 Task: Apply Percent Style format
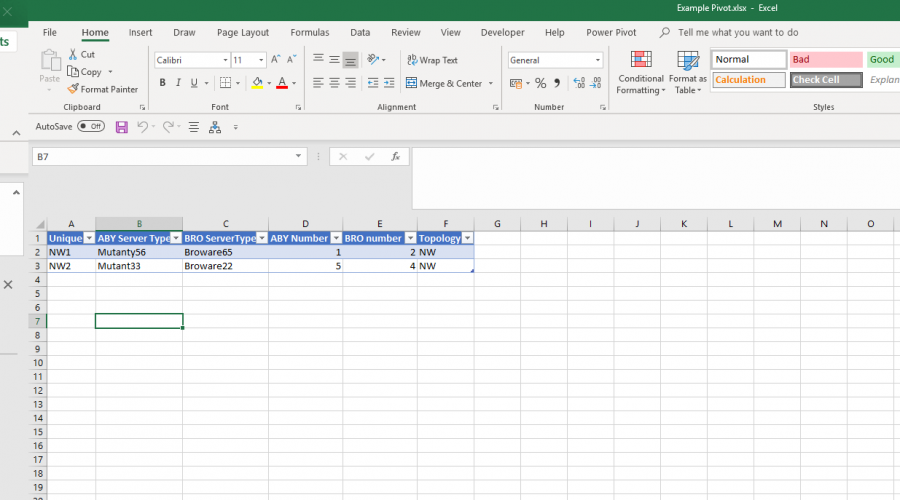pos(541,83)
